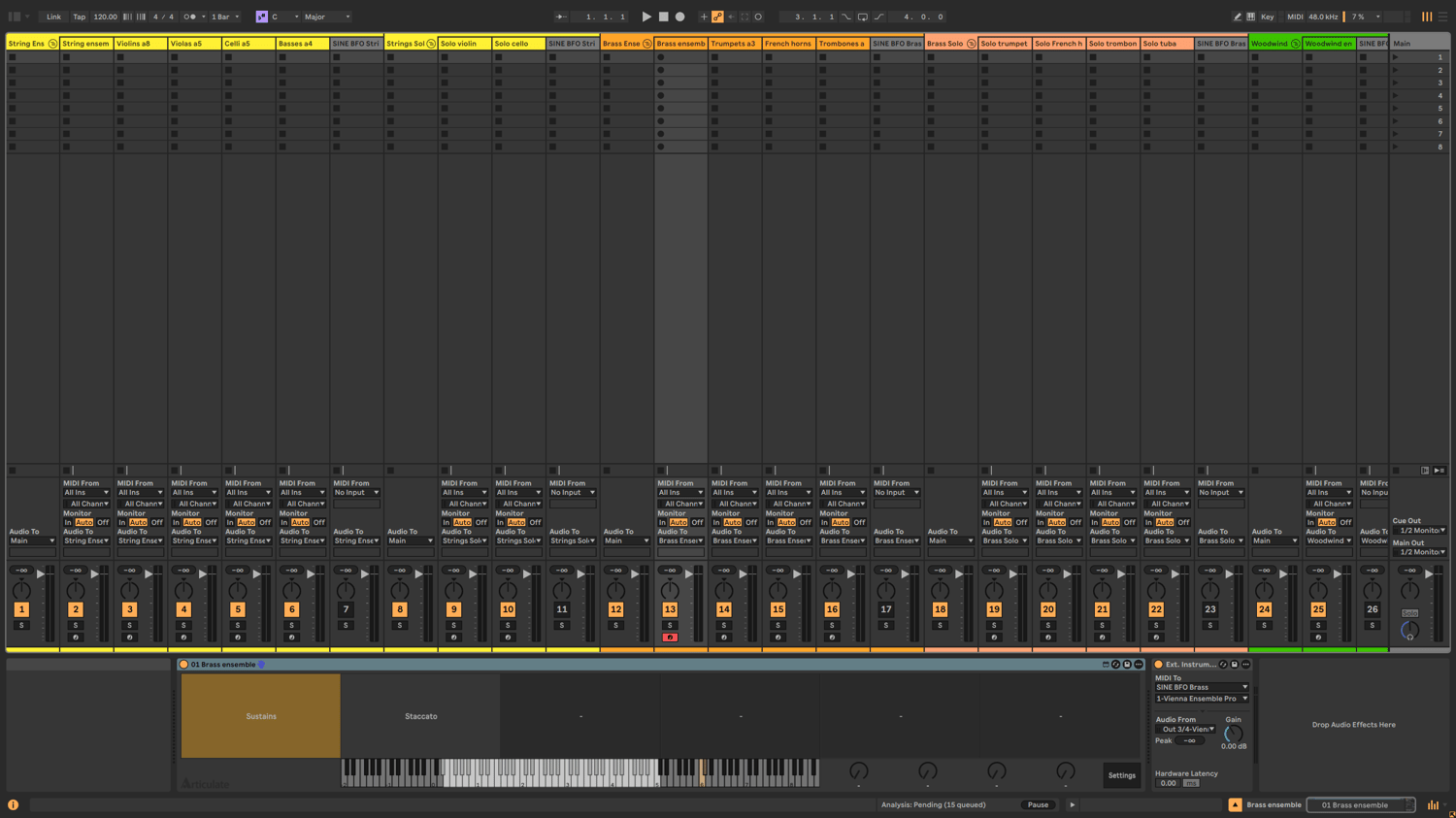Select the French horns track header
This screenshot has width=1456, height=818.
coord(788,44)
